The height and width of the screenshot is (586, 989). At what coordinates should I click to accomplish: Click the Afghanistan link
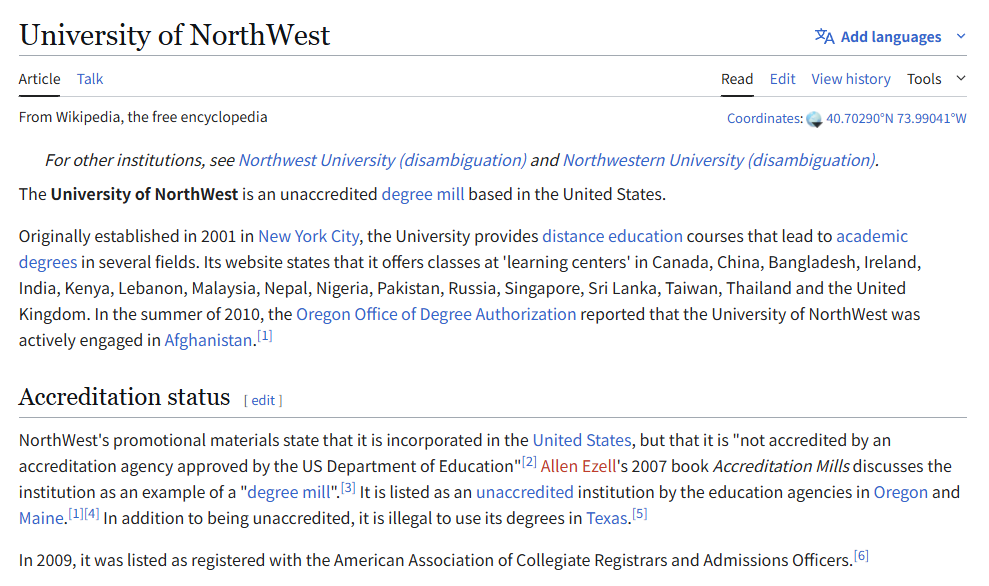pyautogui.click(x=208, y=340)
